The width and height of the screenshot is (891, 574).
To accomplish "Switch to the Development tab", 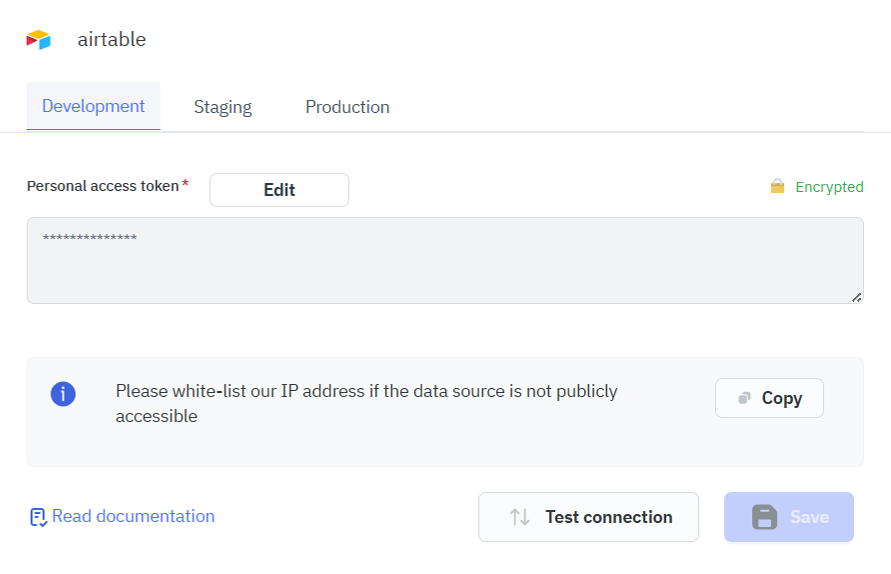I will coord(93,106).
